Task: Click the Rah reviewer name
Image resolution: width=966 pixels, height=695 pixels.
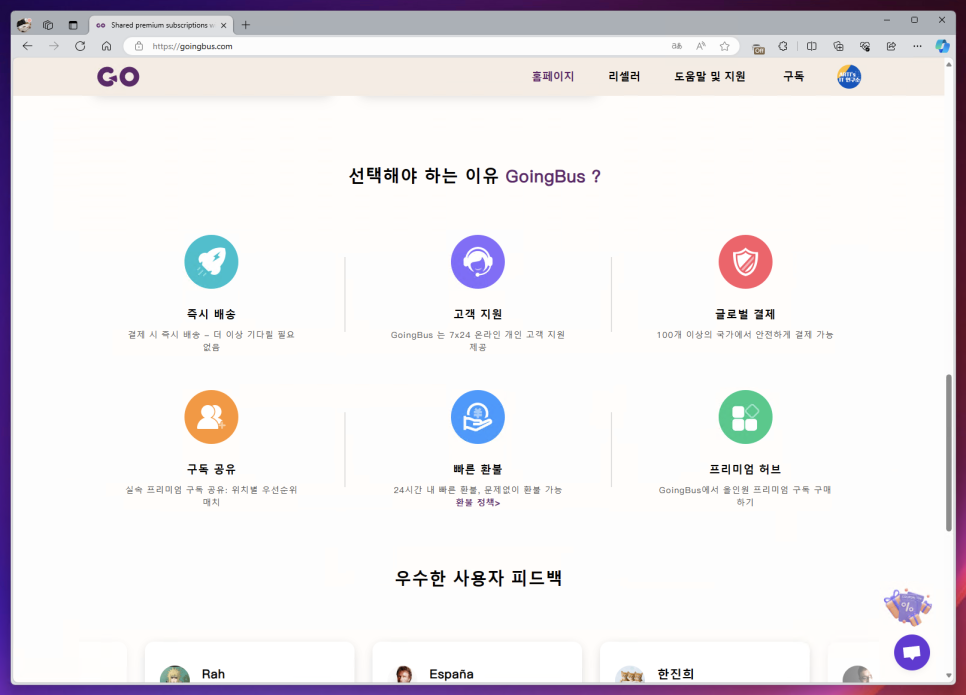Action: (213, 674)
